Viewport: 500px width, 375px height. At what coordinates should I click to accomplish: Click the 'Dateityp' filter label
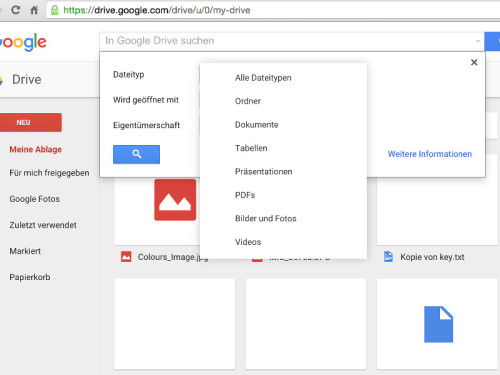(x=129, y=75)
